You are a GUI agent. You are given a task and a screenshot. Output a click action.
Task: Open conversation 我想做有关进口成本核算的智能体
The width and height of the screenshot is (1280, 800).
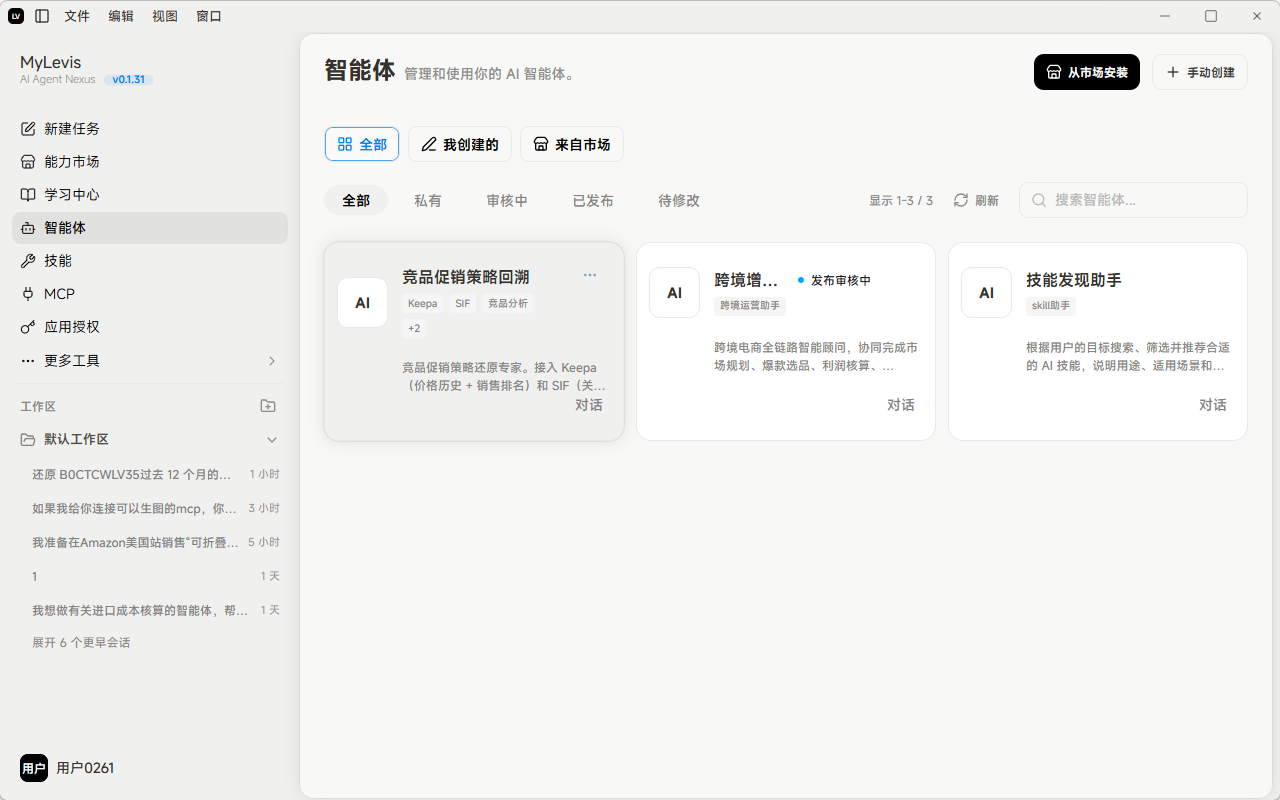click(x=155, y=610)
